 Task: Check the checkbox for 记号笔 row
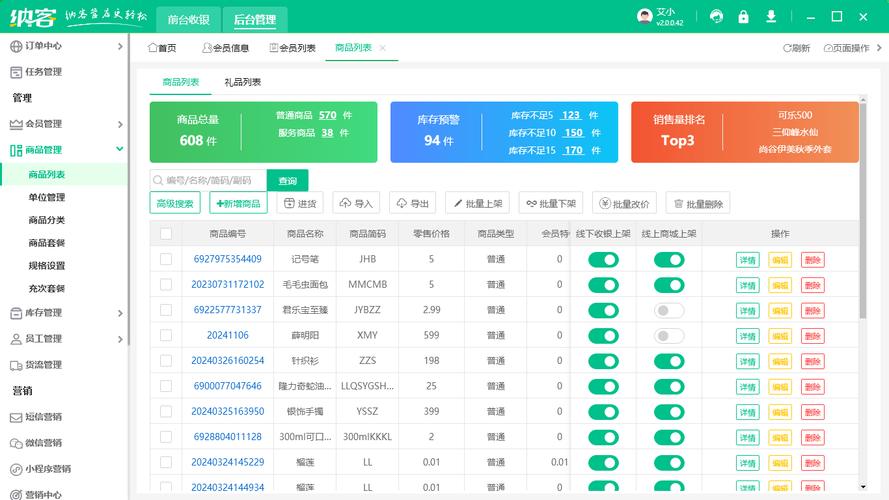coord(166,259)
